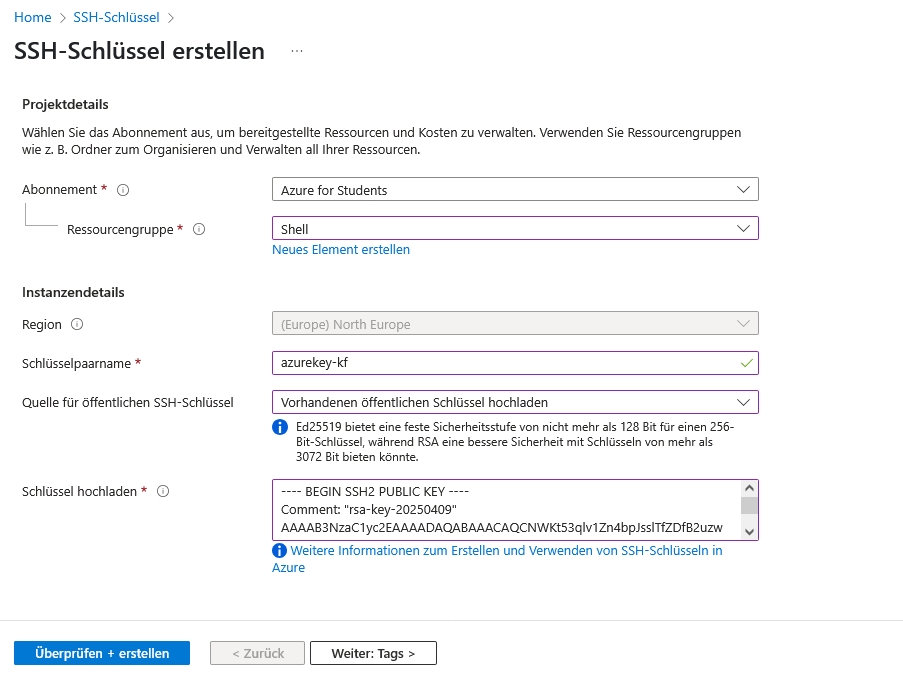Click info icon next to Region label
This screenshot has width=903, height=690.
[x=78, y=324]
